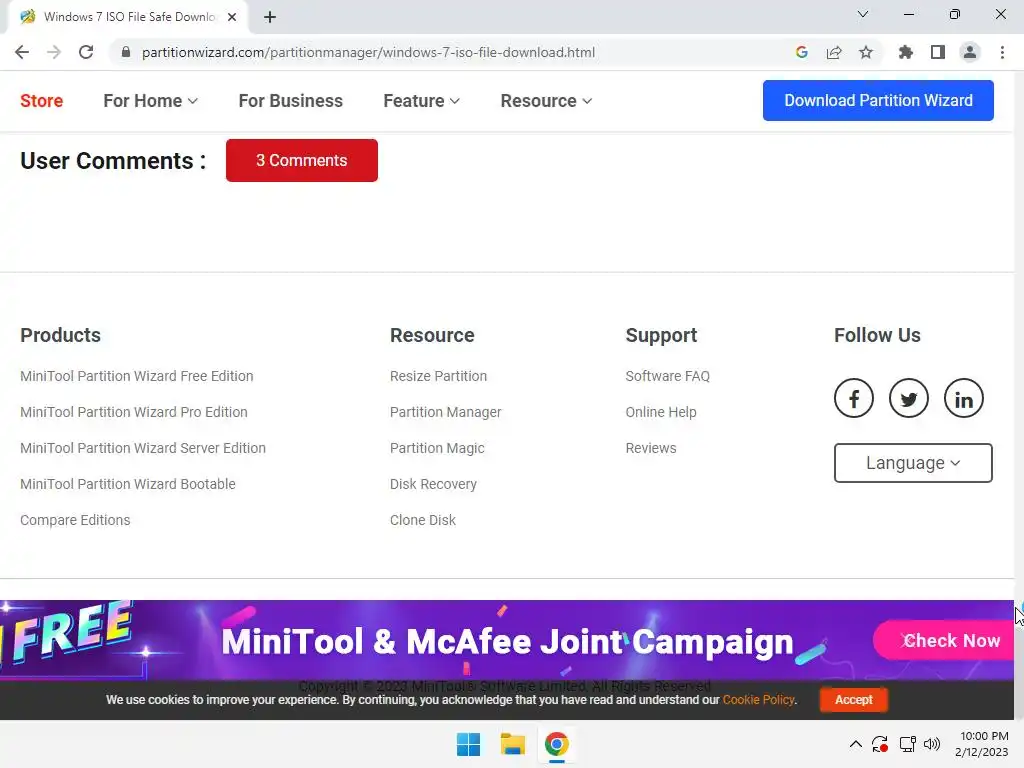The height and width of the screenshot is (768, 1024).
Task: Open Windows Start menu
Action: pos(468,744)
